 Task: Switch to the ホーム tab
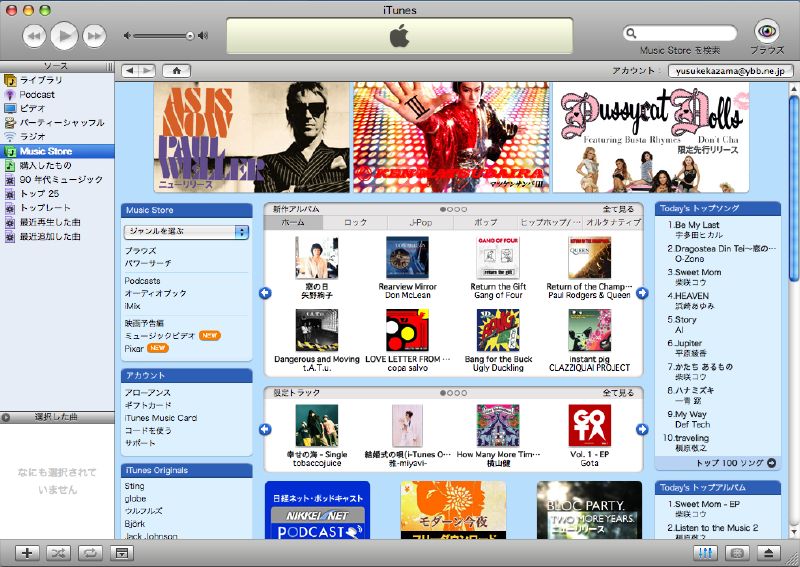(x=293, y=223)
